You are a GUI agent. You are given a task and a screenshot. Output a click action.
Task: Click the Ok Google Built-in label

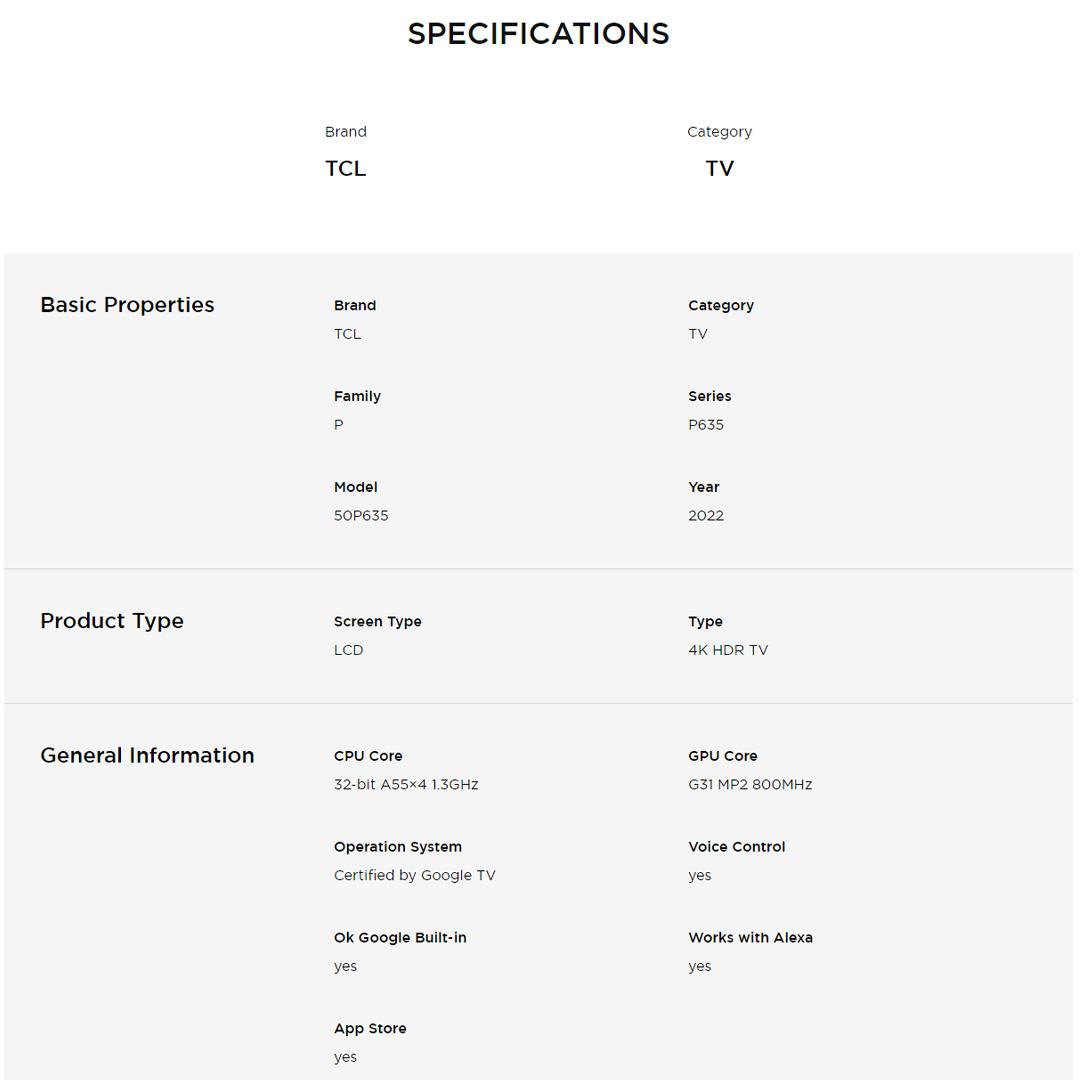pyautogui.click(x=400, y=938)
